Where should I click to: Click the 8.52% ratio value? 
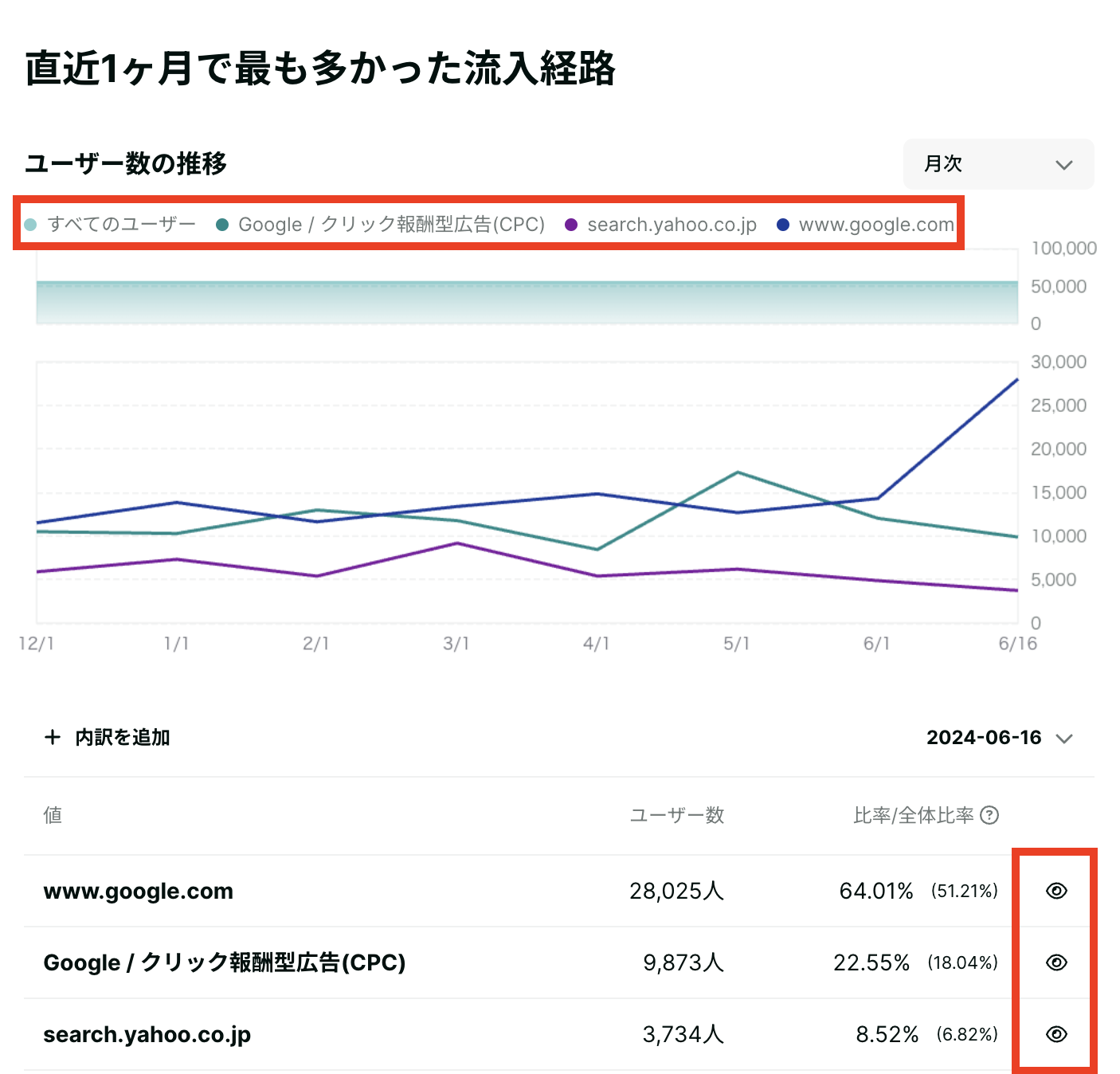887,1034
